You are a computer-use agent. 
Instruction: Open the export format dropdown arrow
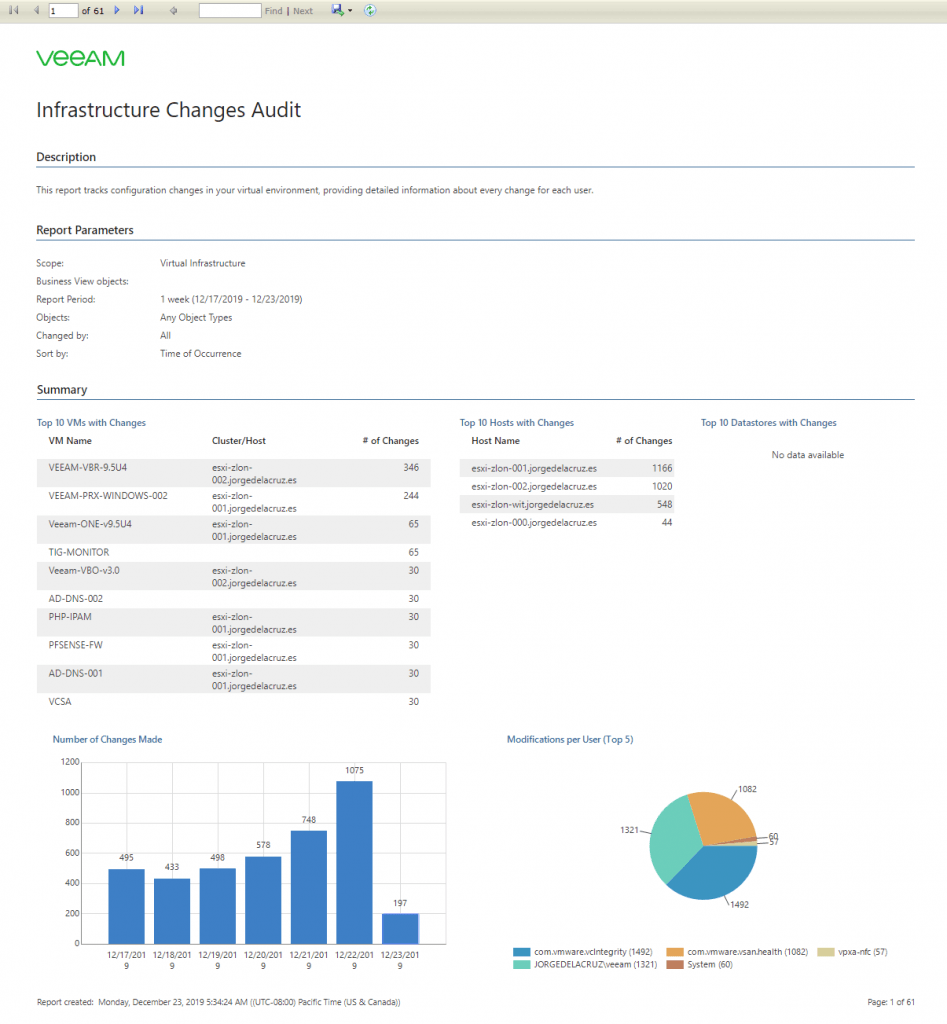click(350, 11)
